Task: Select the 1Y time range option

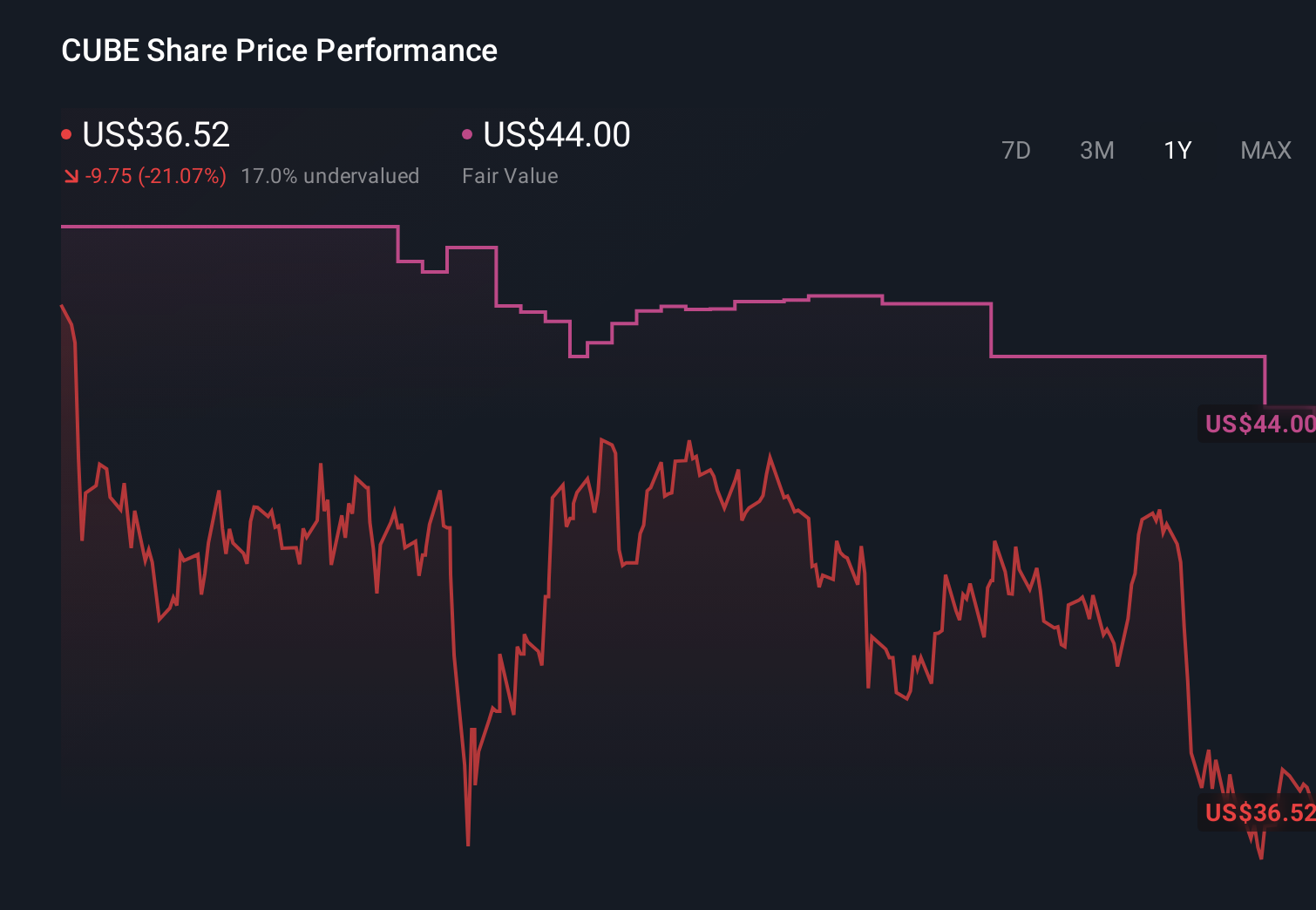Action: point(1177,150)
